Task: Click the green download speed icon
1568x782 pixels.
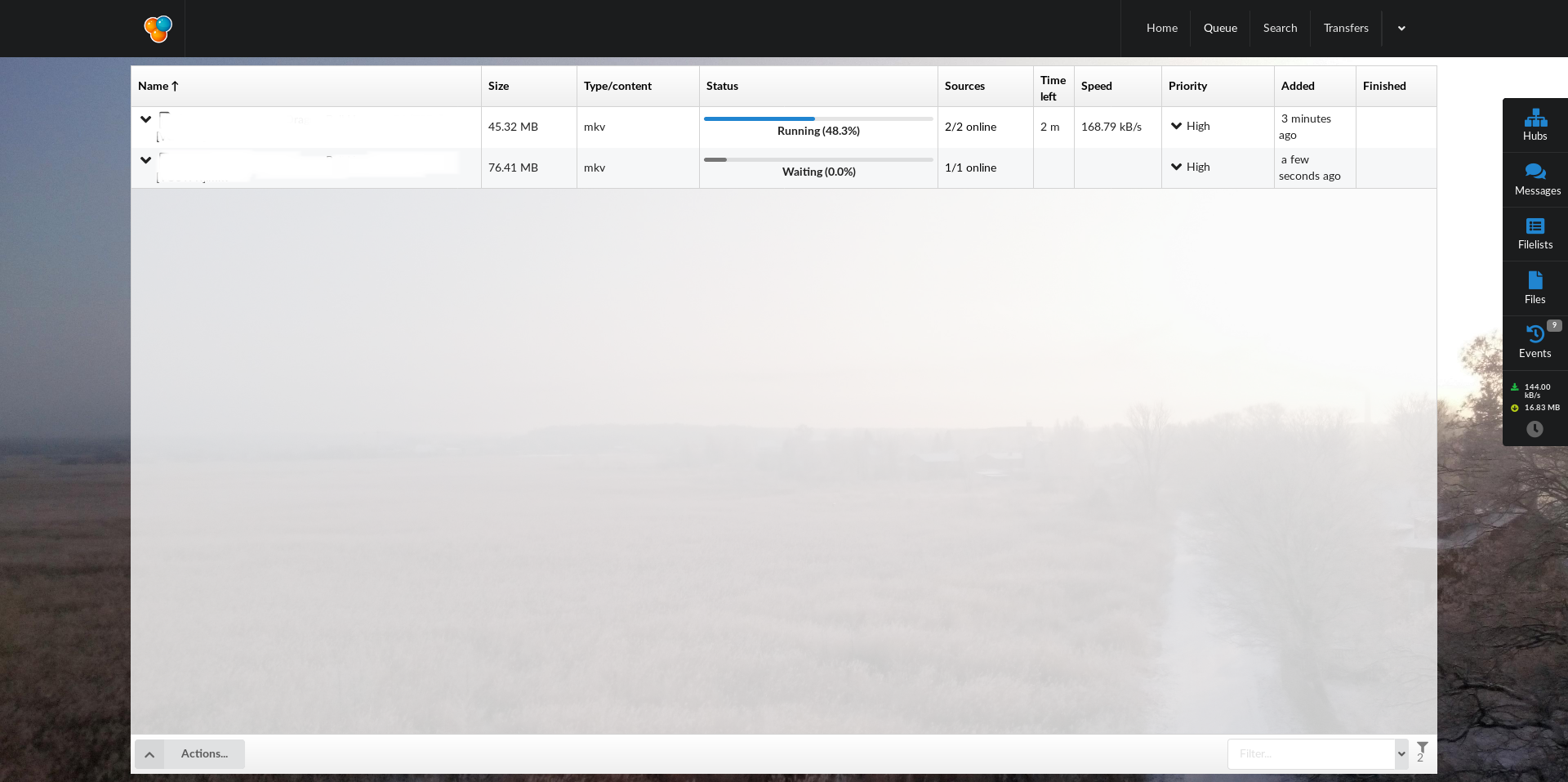Action: point(1515,387)
